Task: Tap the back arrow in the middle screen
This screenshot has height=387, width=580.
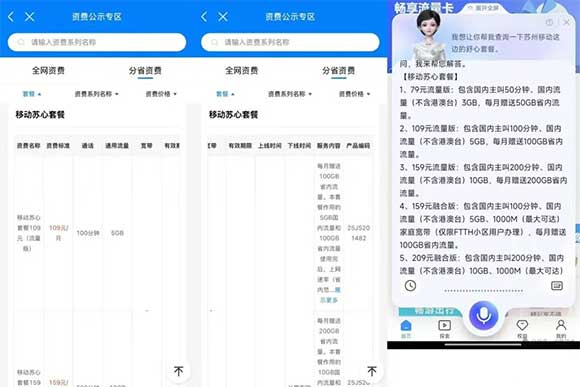Action: click(204, 17)
